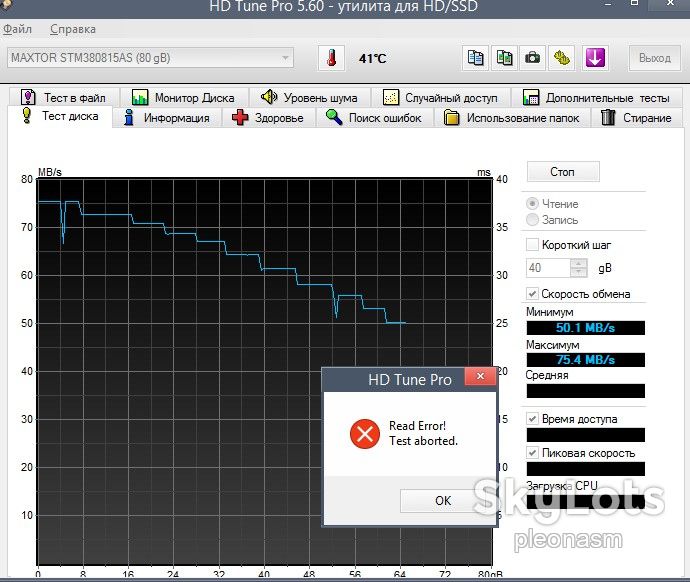690x582 pixels.
Task: Click the copy screenshot to clipboard icon
Action: [x=504, y=58]
